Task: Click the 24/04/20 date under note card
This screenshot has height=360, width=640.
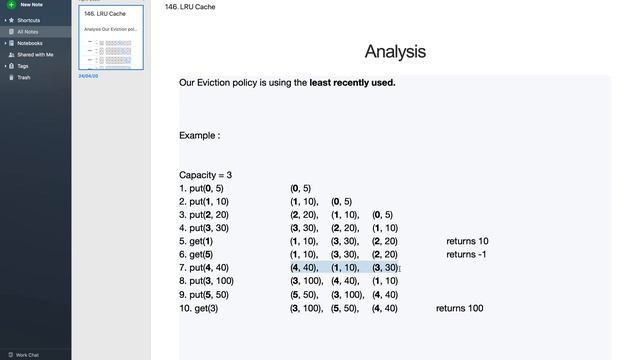Action: pos(88,76)
